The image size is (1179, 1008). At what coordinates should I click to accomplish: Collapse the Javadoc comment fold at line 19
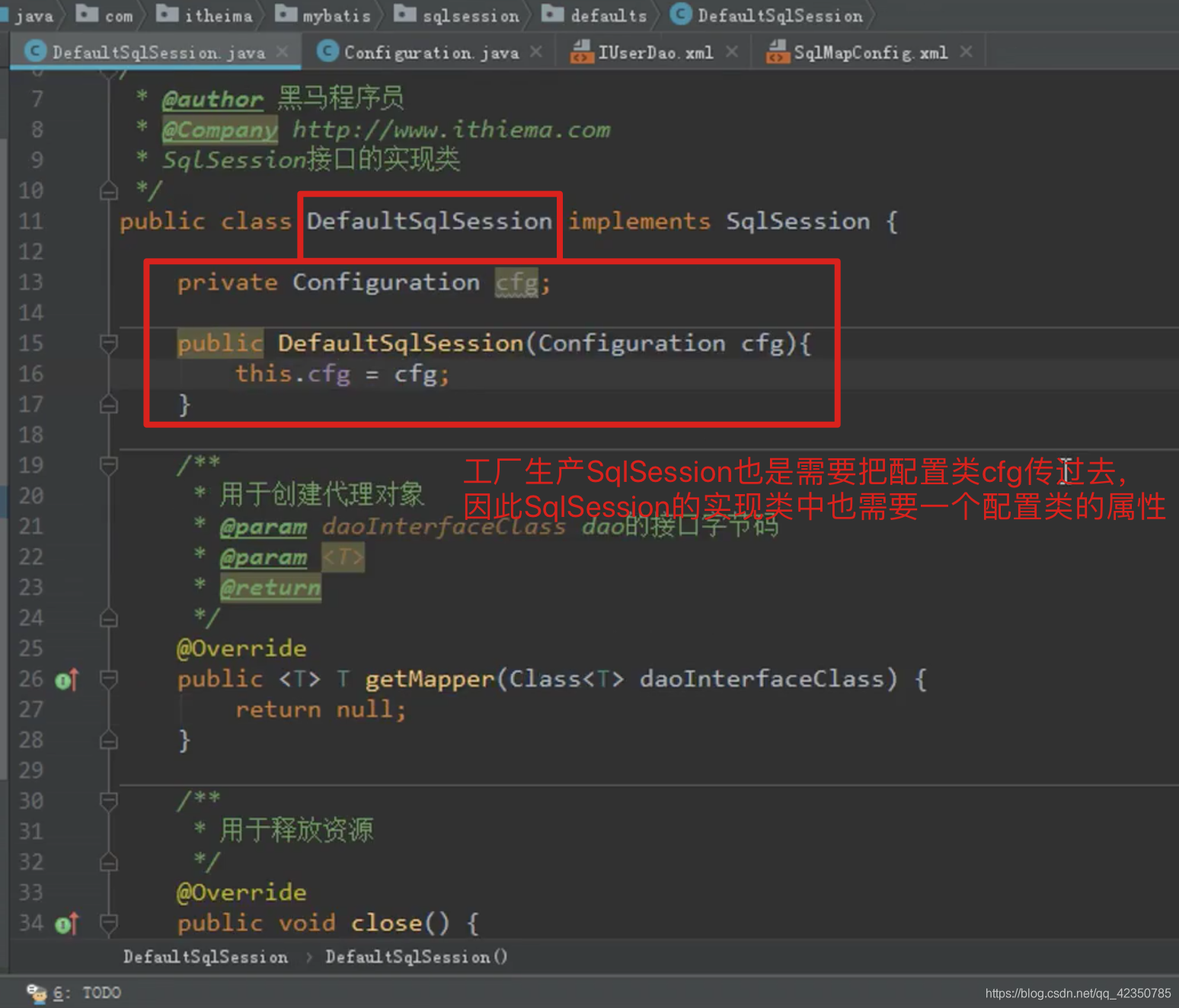click(x=109, y=465)
